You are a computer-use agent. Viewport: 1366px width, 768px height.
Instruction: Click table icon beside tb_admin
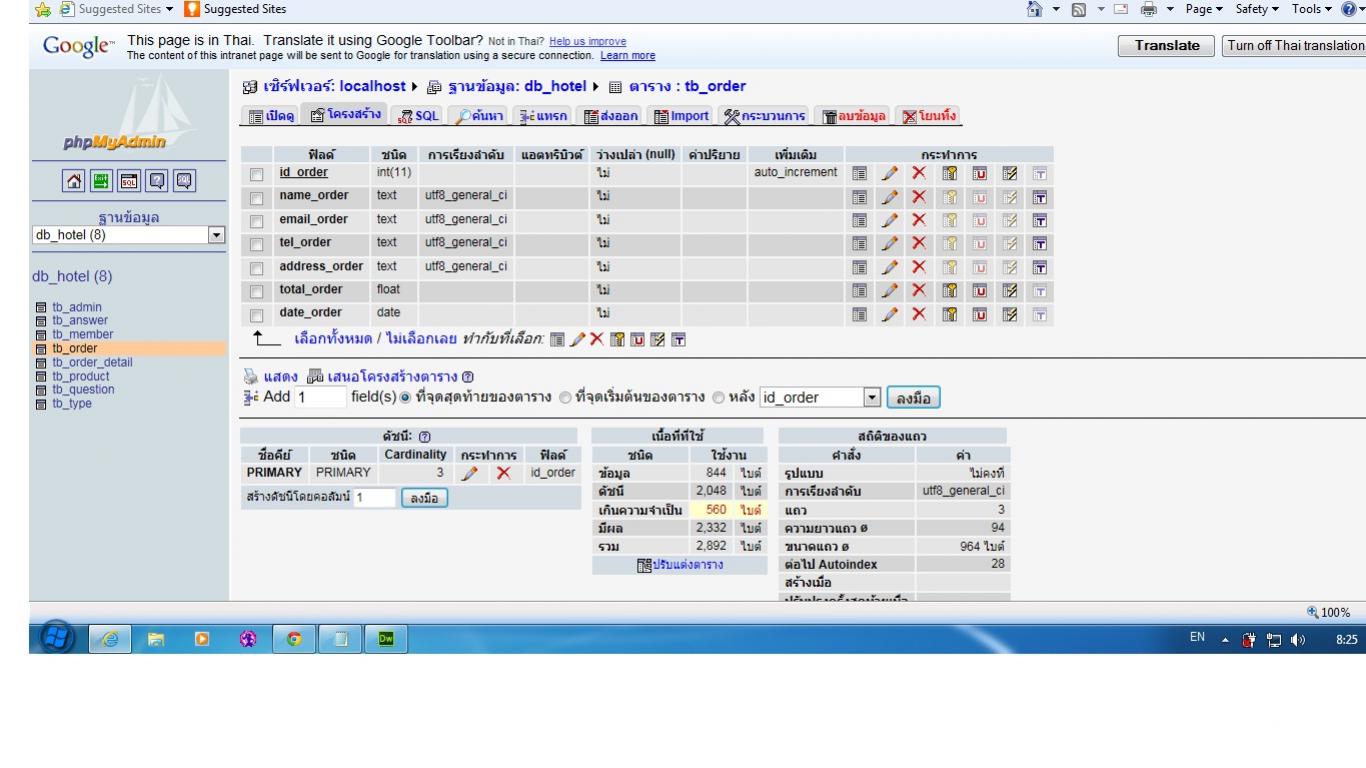(x=40, y=307)
